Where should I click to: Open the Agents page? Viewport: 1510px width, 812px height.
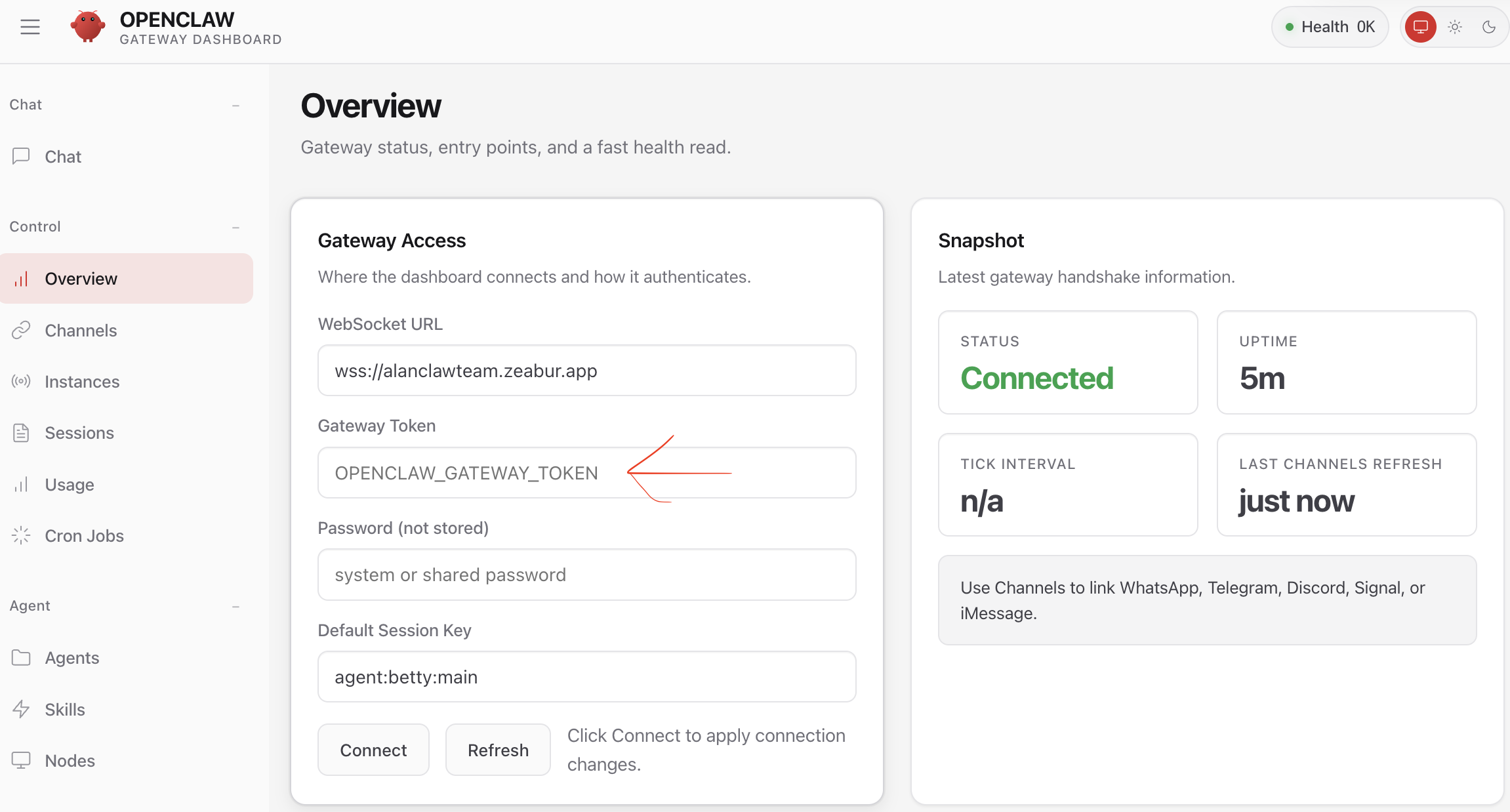click(x=71, y=657)
